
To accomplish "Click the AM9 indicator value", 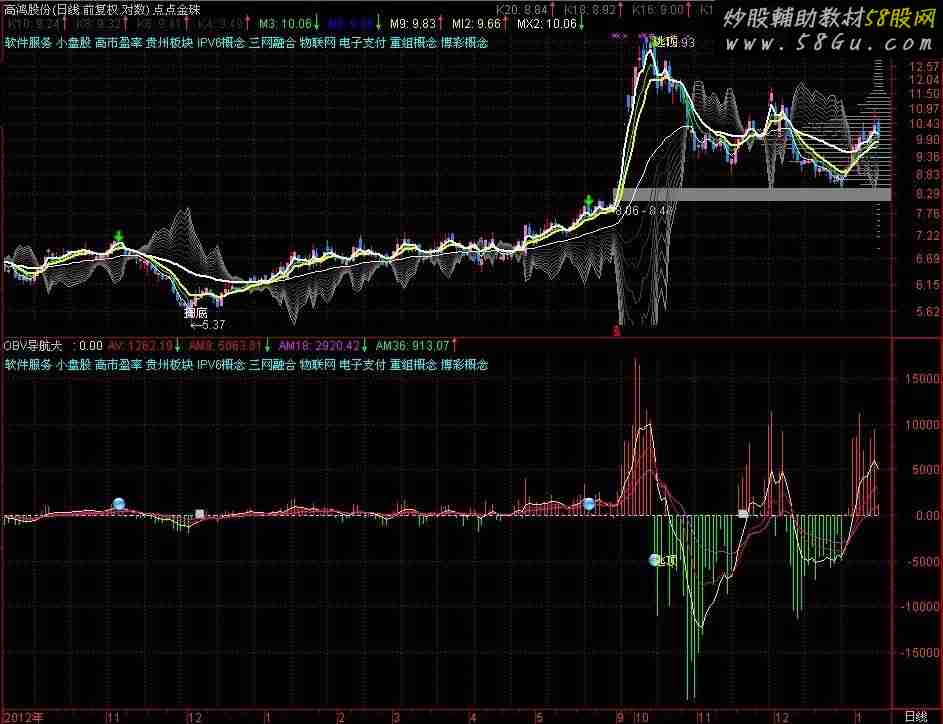I will tap(226, 346).
